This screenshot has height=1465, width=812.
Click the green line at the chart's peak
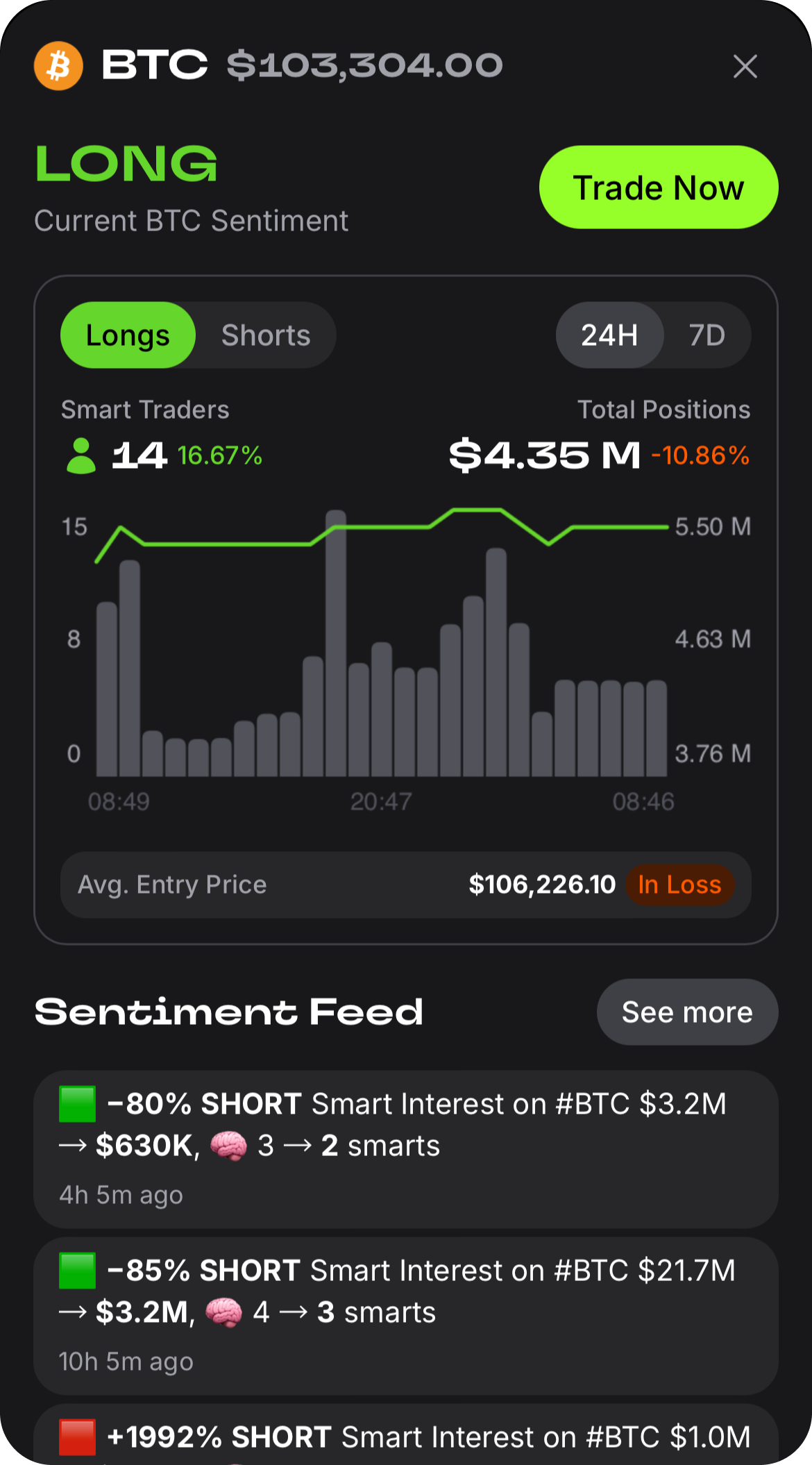pyautogui.click(x=477, y=510)
